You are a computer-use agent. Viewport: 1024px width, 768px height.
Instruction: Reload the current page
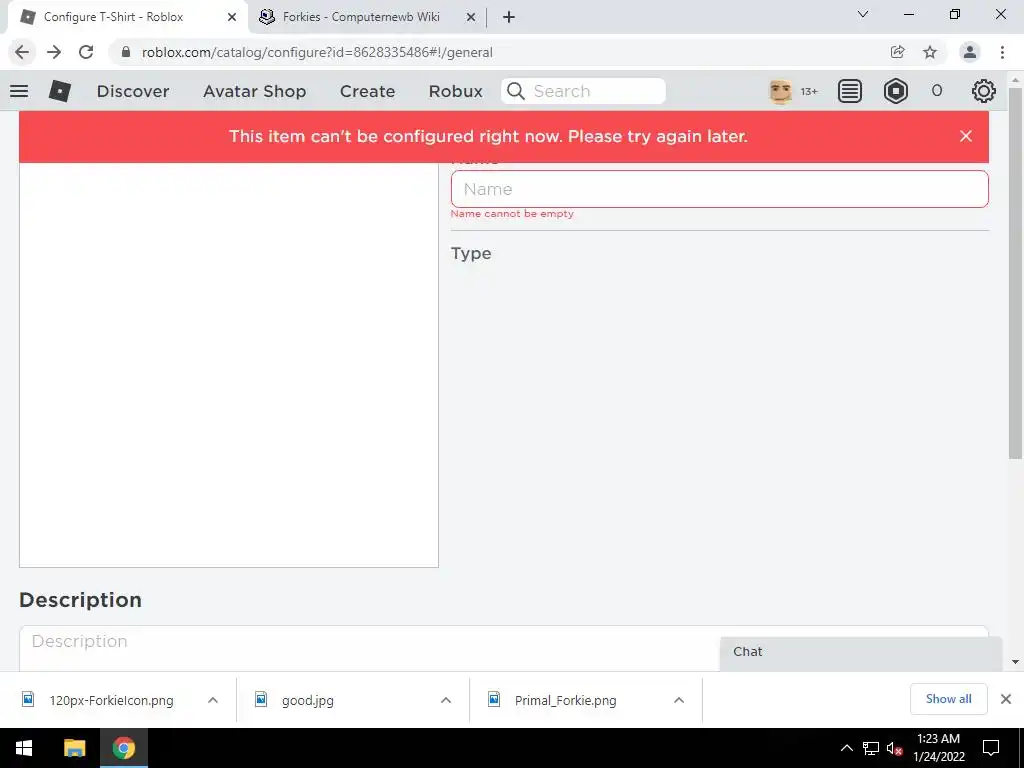point(86,52)
